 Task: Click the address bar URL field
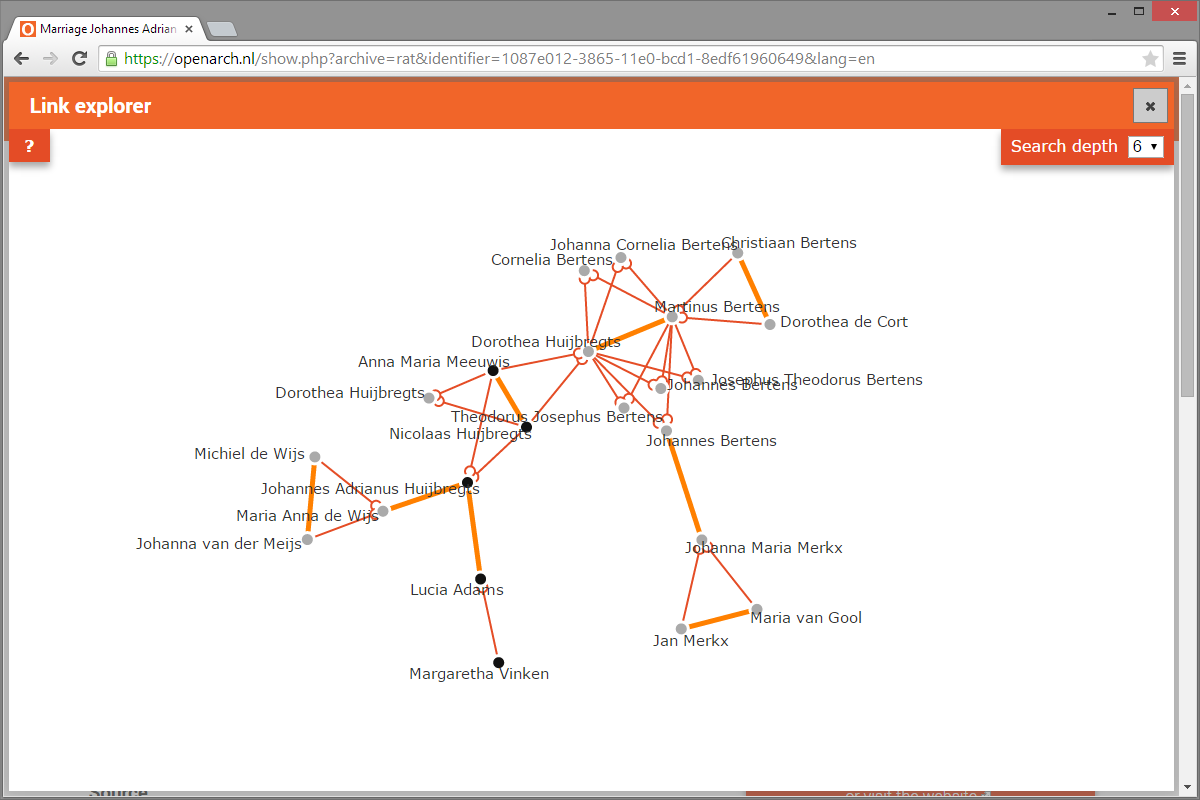coord(630,58)
